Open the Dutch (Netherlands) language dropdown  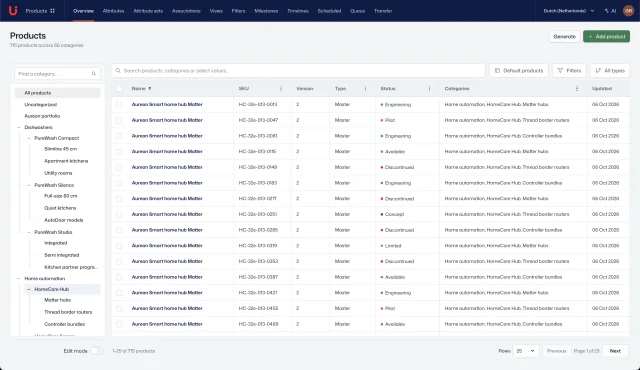569,11
